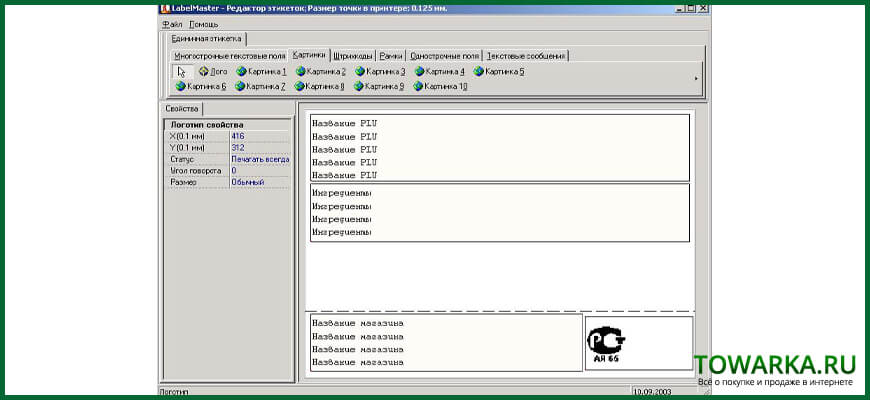Screen dimensions: 870x400
Task: Insert Картинка 8 element
Action: tap(320, 86)
